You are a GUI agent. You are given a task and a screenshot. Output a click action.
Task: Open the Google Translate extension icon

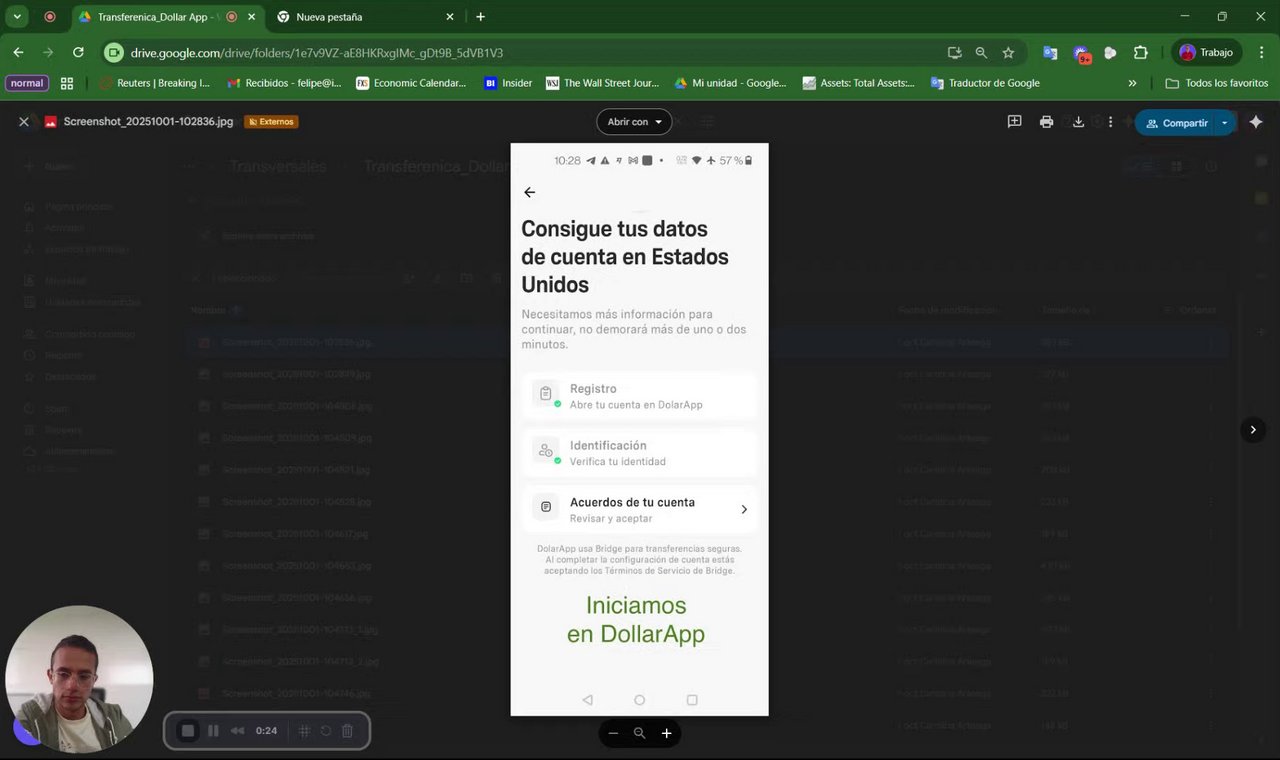tap(1050, 53)
